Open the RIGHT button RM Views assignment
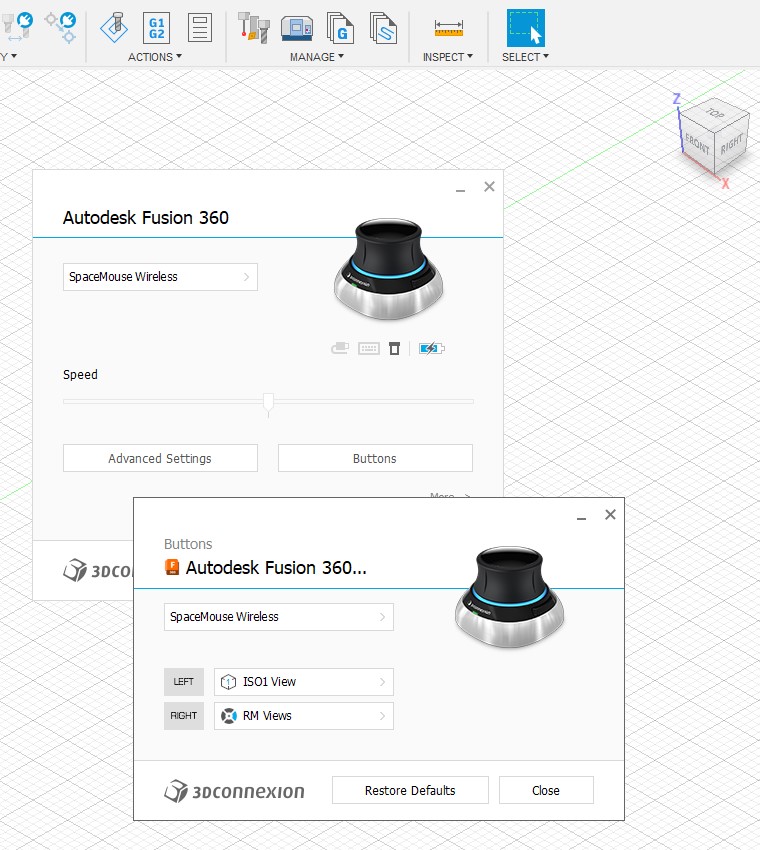Image resolution: width=760 pixels, height=850 pixels. (x=304, y=716)
